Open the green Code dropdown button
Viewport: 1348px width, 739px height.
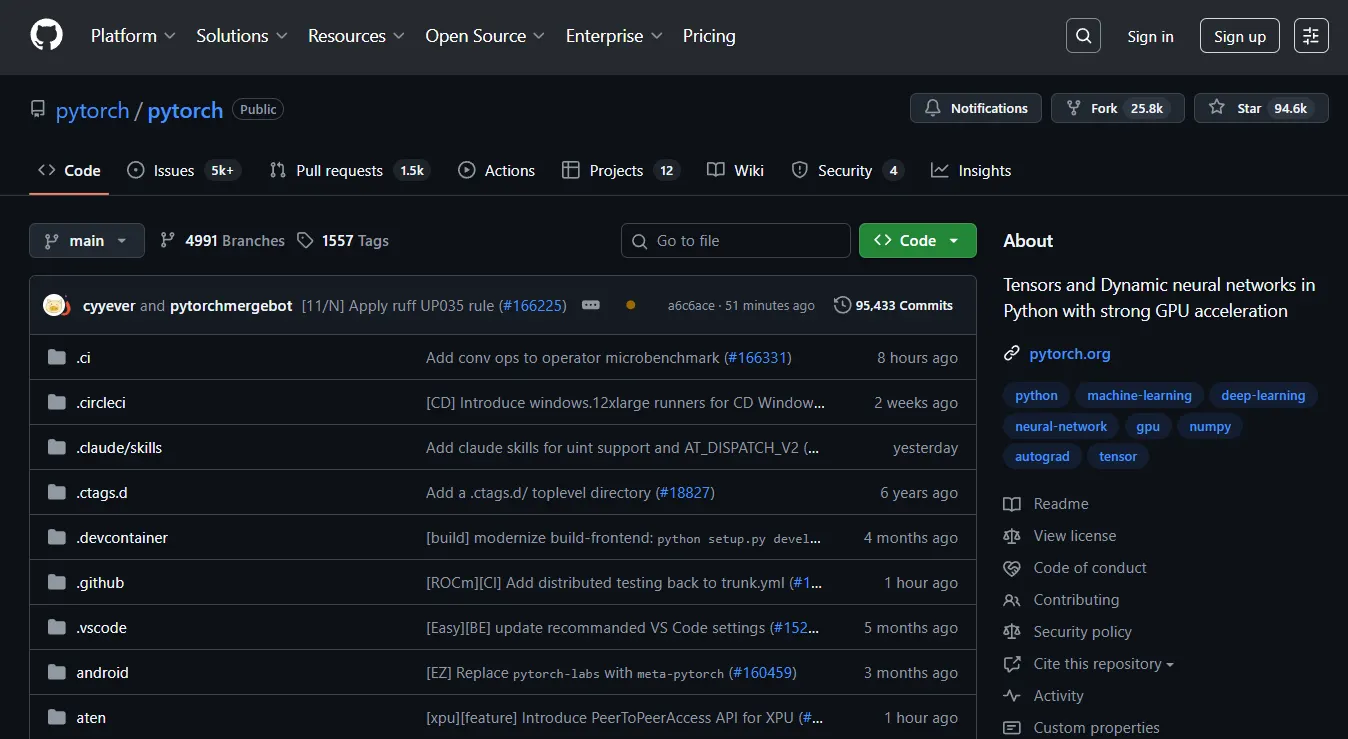pyautogui.click(x=918, y=240)
